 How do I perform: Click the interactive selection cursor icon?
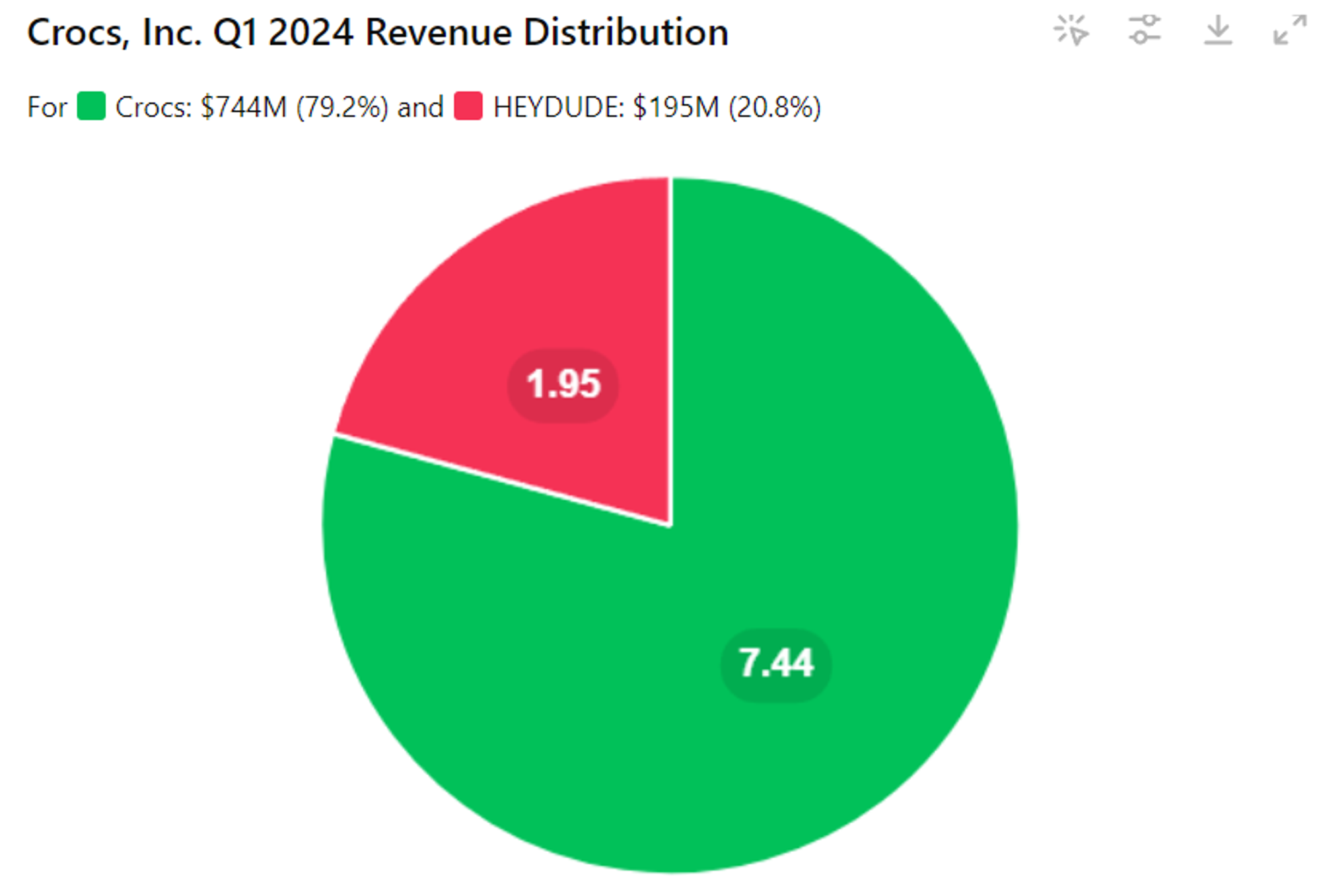1071,30
